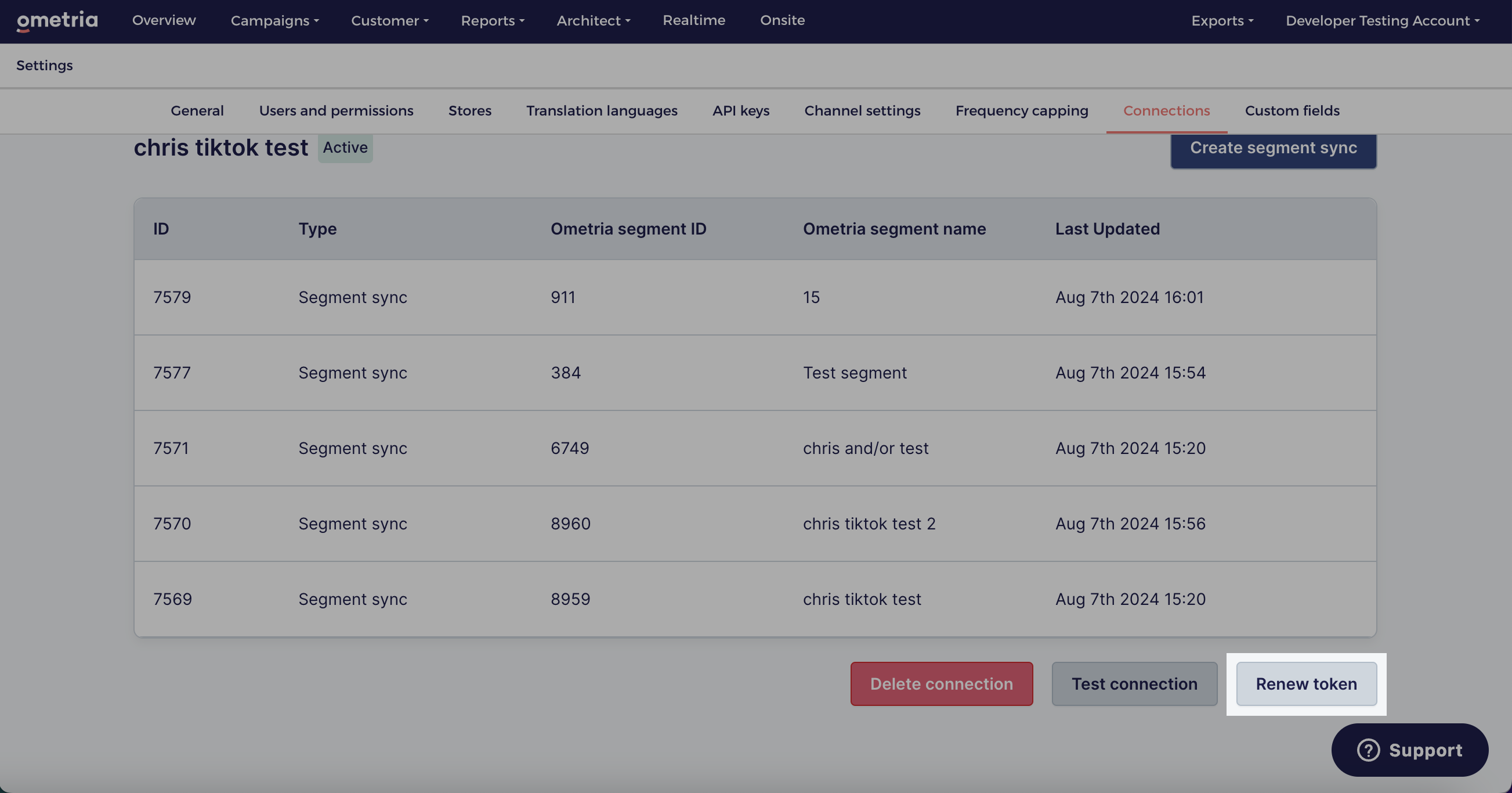Click the Aug 7th 2024 15:54 timestamp

(1130, 373)
